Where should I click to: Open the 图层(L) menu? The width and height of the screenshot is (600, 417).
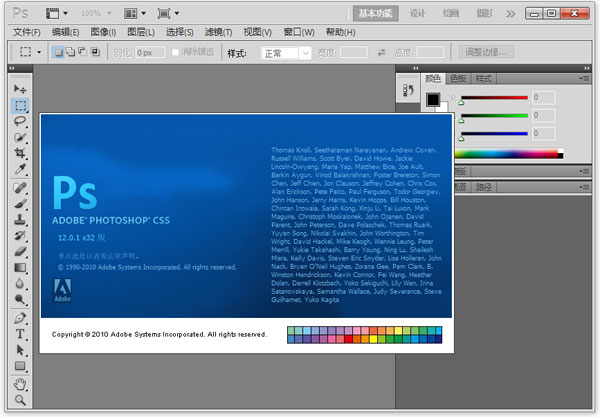tap(141, 32)
